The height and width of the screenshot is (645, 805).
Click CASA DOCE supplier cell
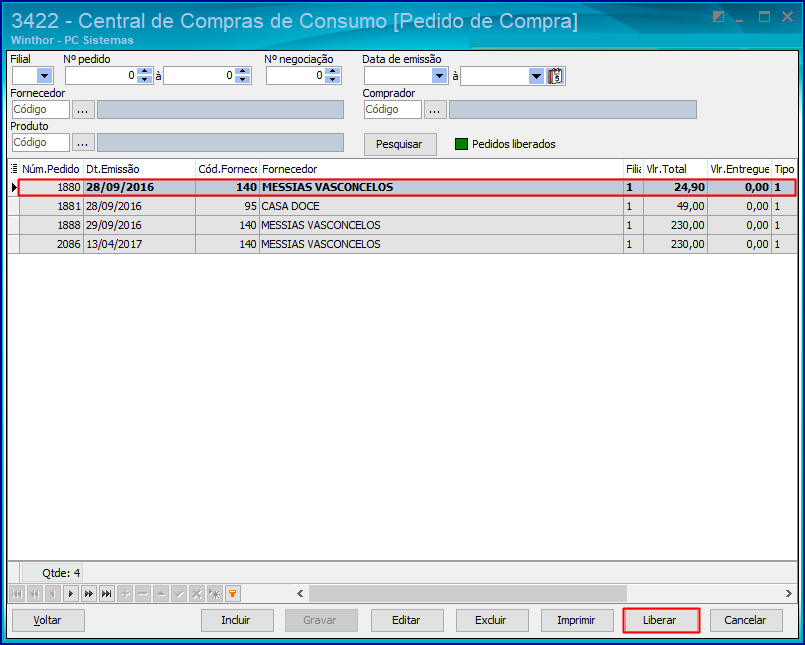[441, 206]
